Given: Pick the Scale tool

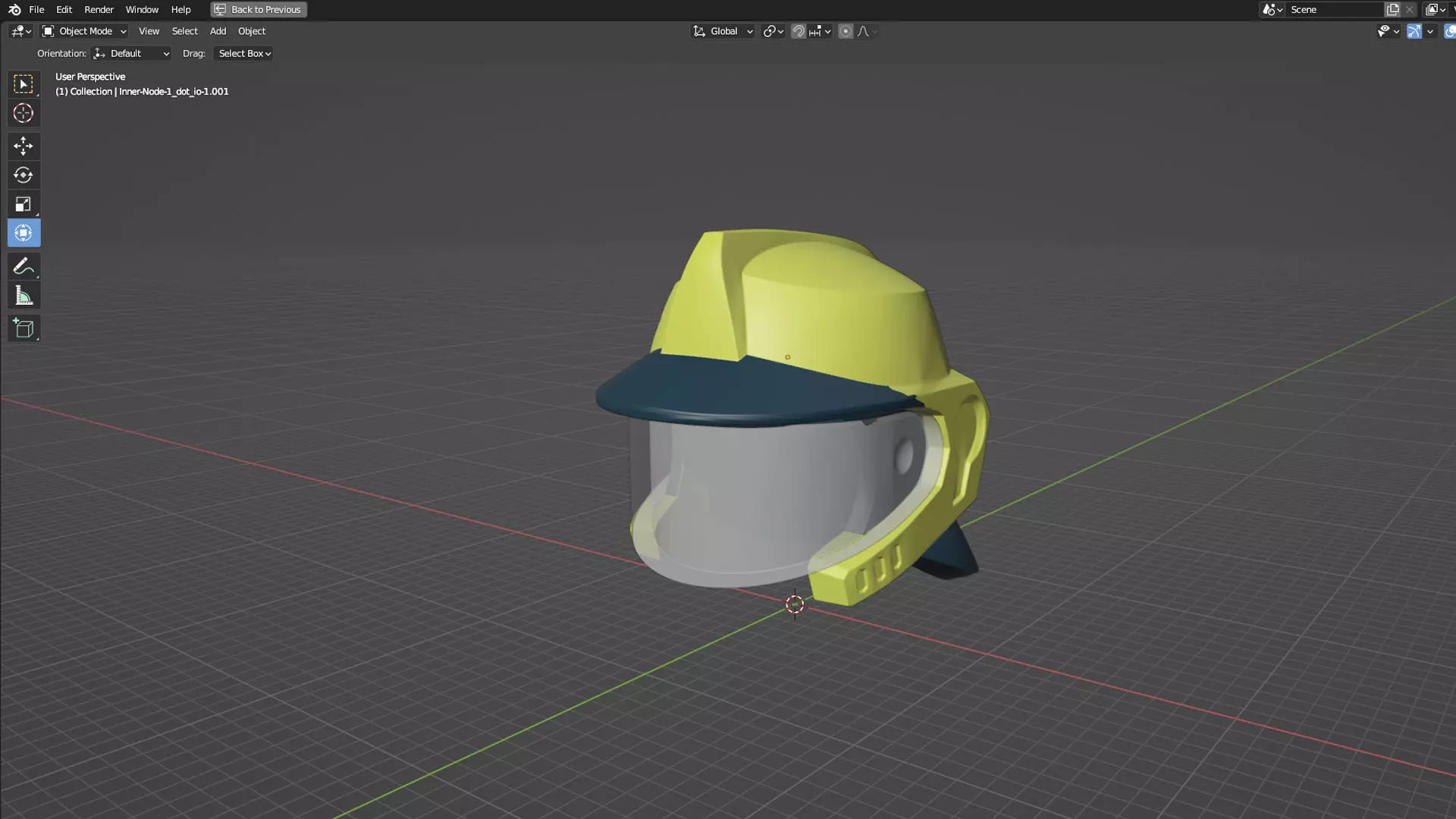Looking at the screenshot, I should click(24, 204).
